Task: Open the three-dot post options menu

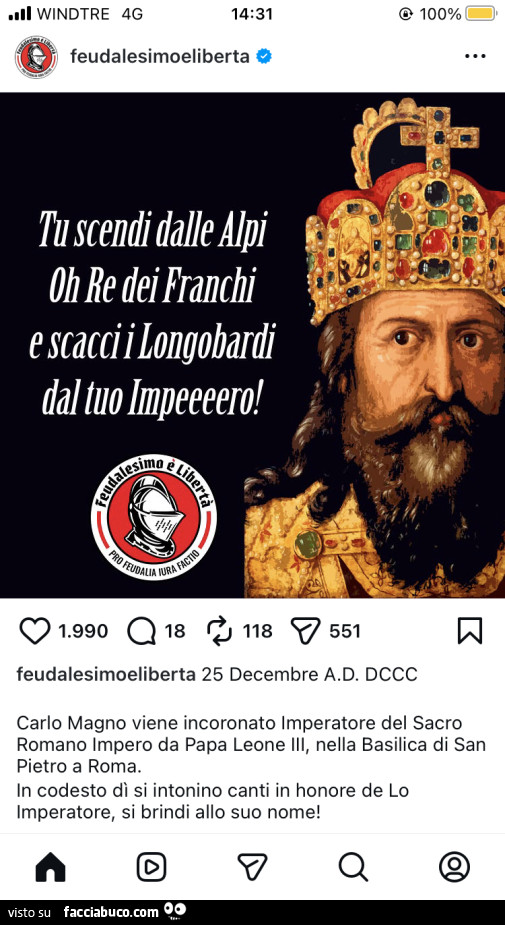Action: click(x=475, y=57)
